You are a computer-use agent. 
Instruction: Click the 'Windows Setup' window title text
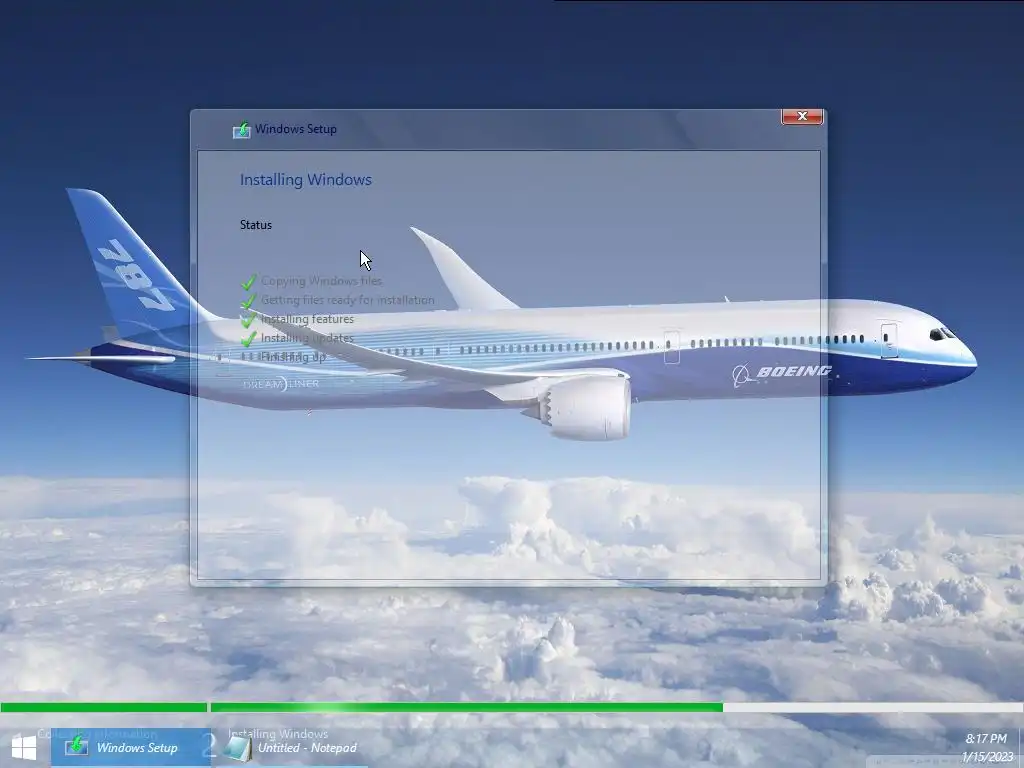point(296,129)
